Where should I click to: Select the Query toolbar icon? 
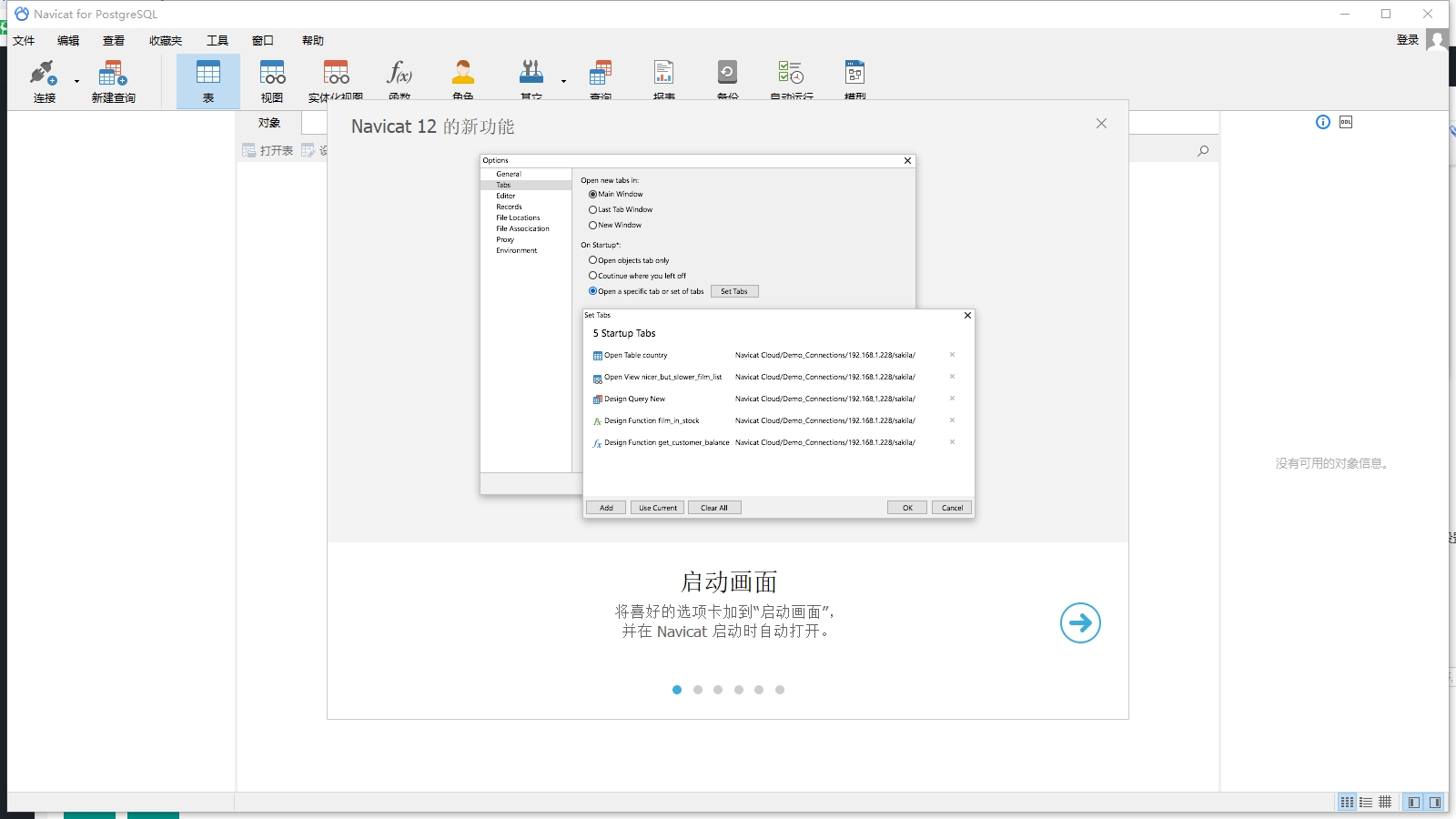[601, 78]
